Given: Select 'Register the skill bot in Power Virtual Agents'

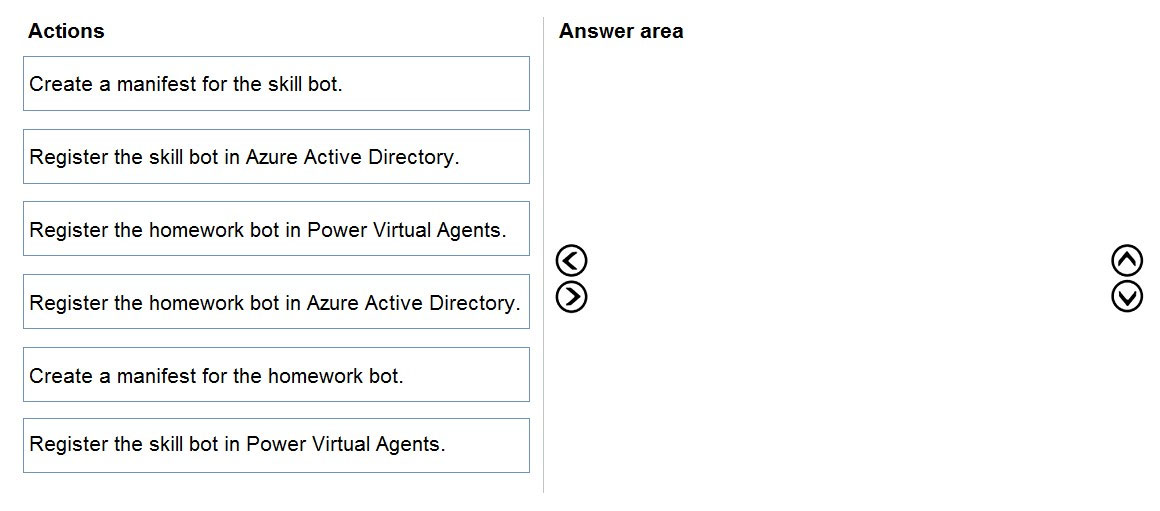Looking at the screenshot, I should [x=276, y=445].
